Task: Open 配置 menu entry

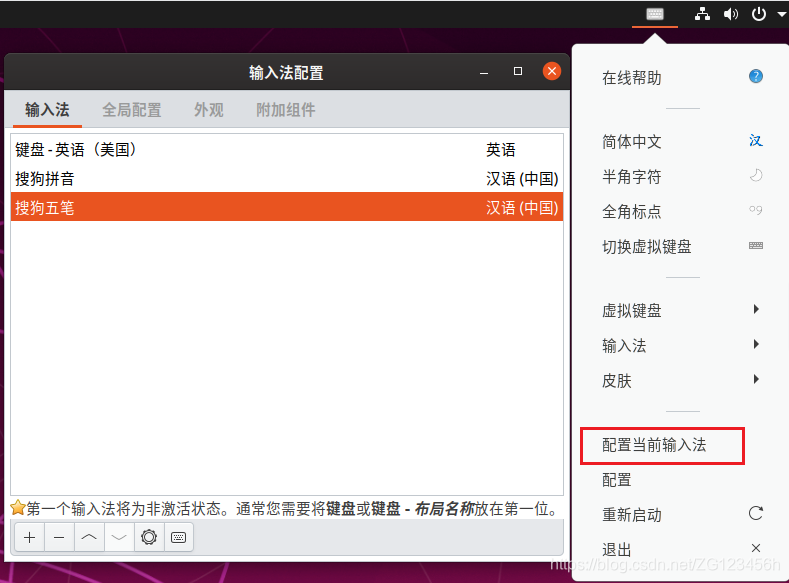Action: (x=617, y=480)
